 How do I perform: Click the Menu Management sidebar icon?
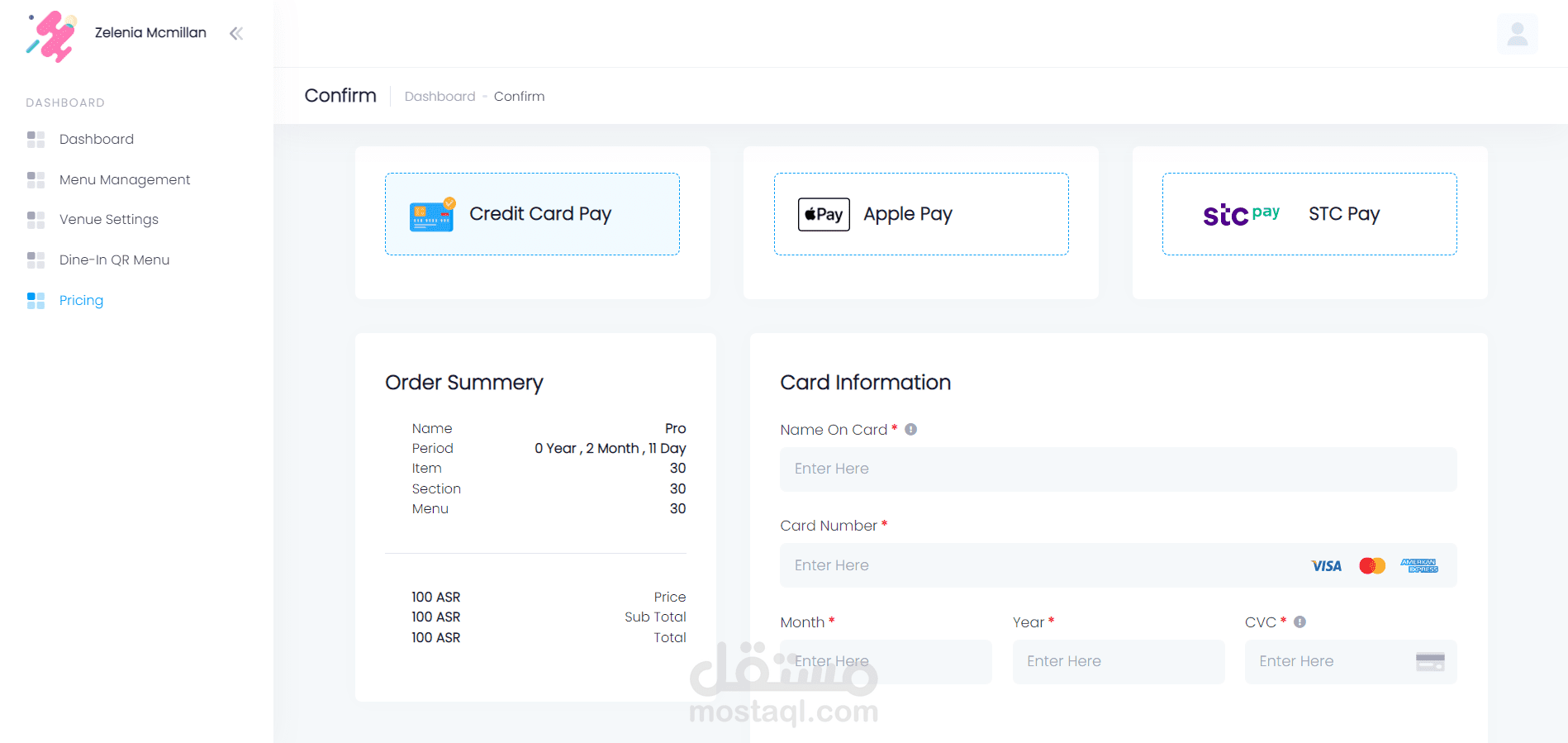point(36,179)
